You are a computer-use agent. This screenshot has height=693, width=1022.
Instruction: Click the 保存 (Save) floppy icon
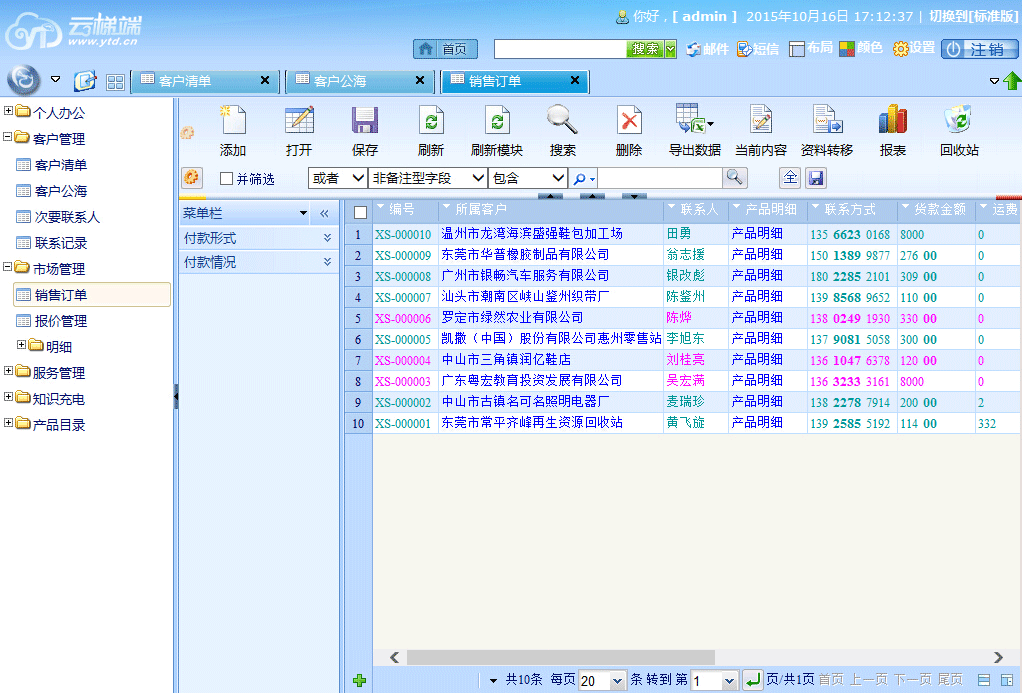coord(365,121)
